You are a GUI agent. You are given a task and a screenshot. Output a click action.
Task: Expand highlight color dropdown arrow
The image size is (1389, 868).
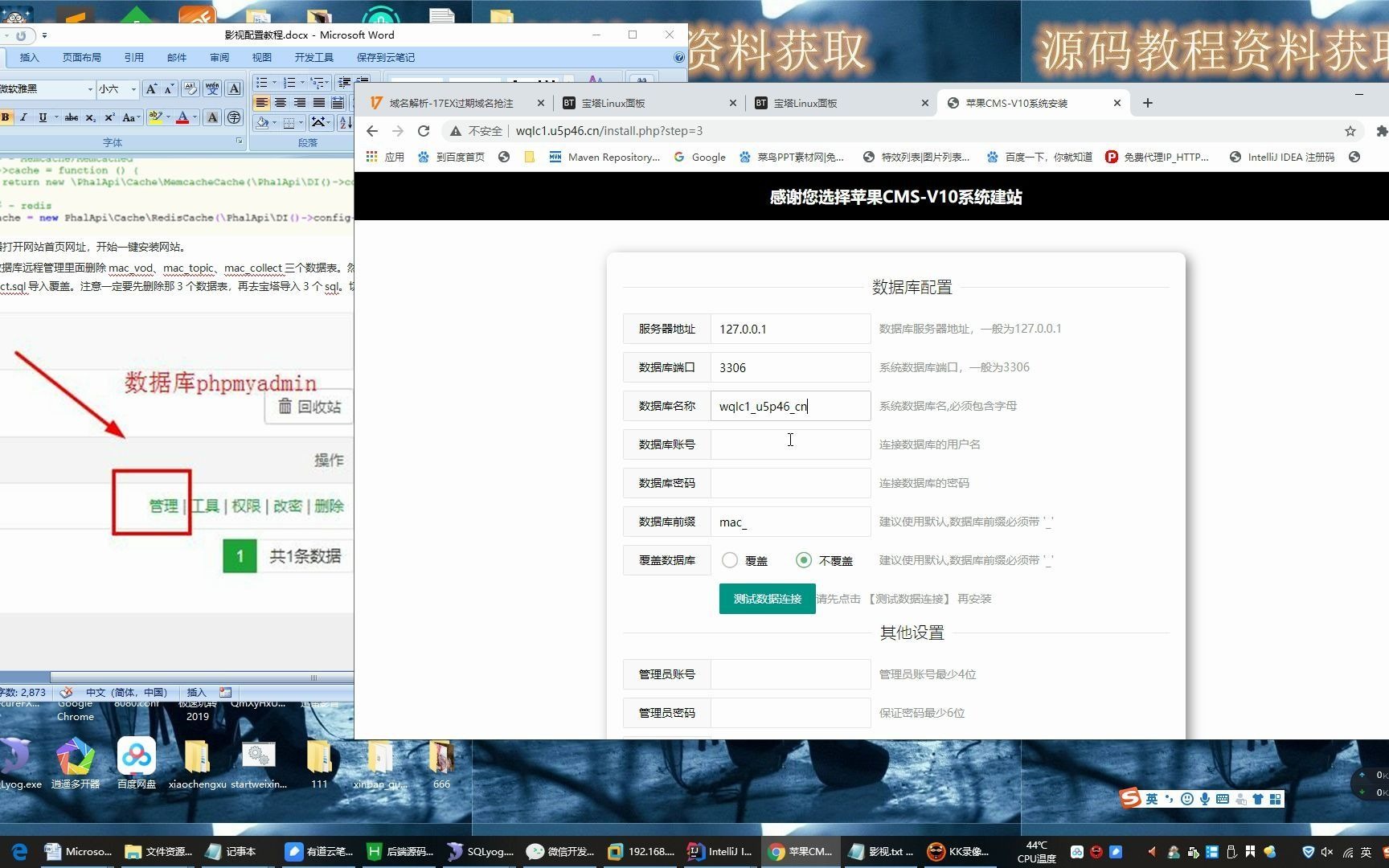(x=168, y=117)
